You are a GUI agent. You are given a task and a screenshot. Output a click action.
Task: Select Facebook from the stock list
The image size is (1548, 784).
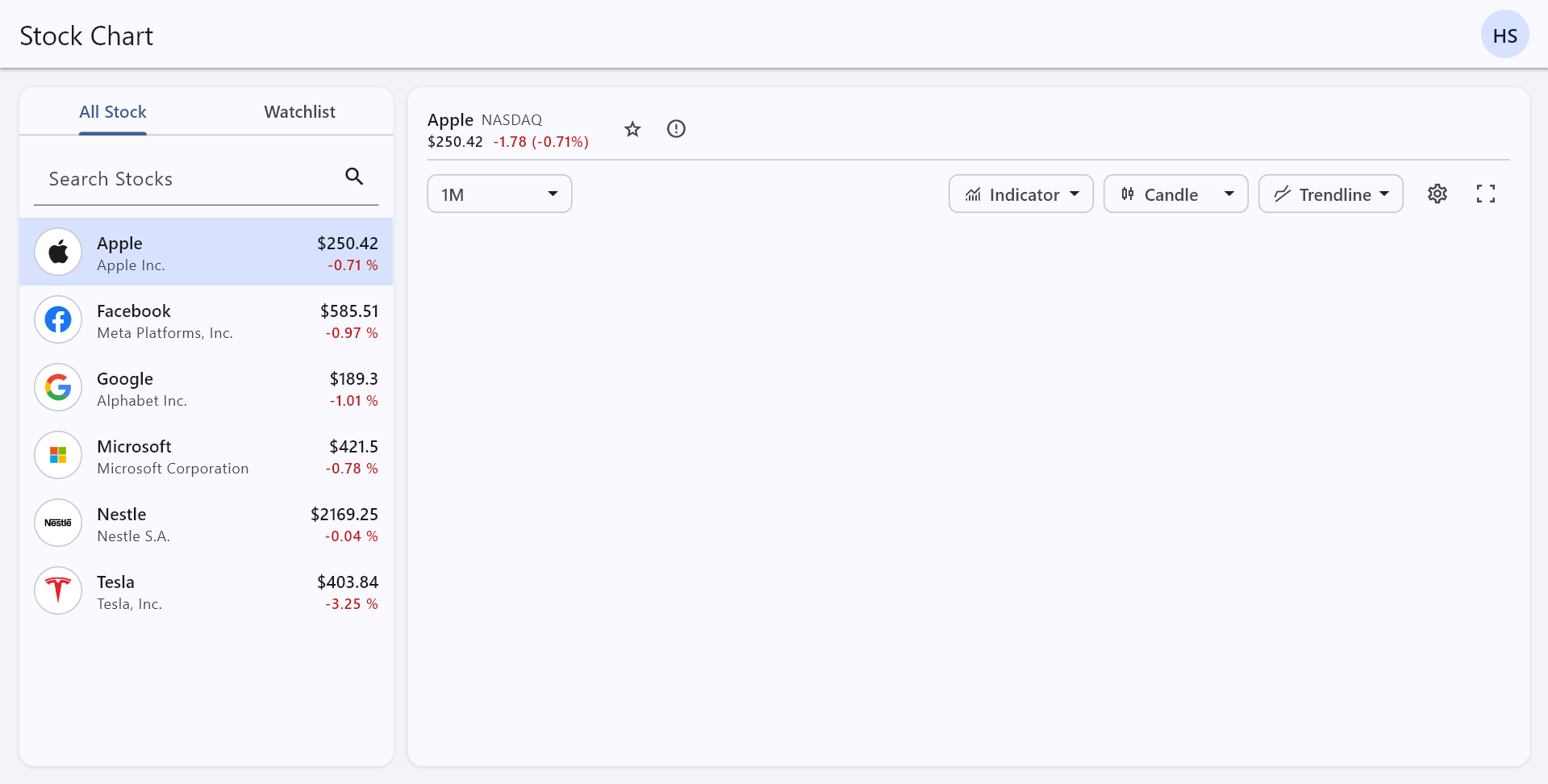coord(206,320)
